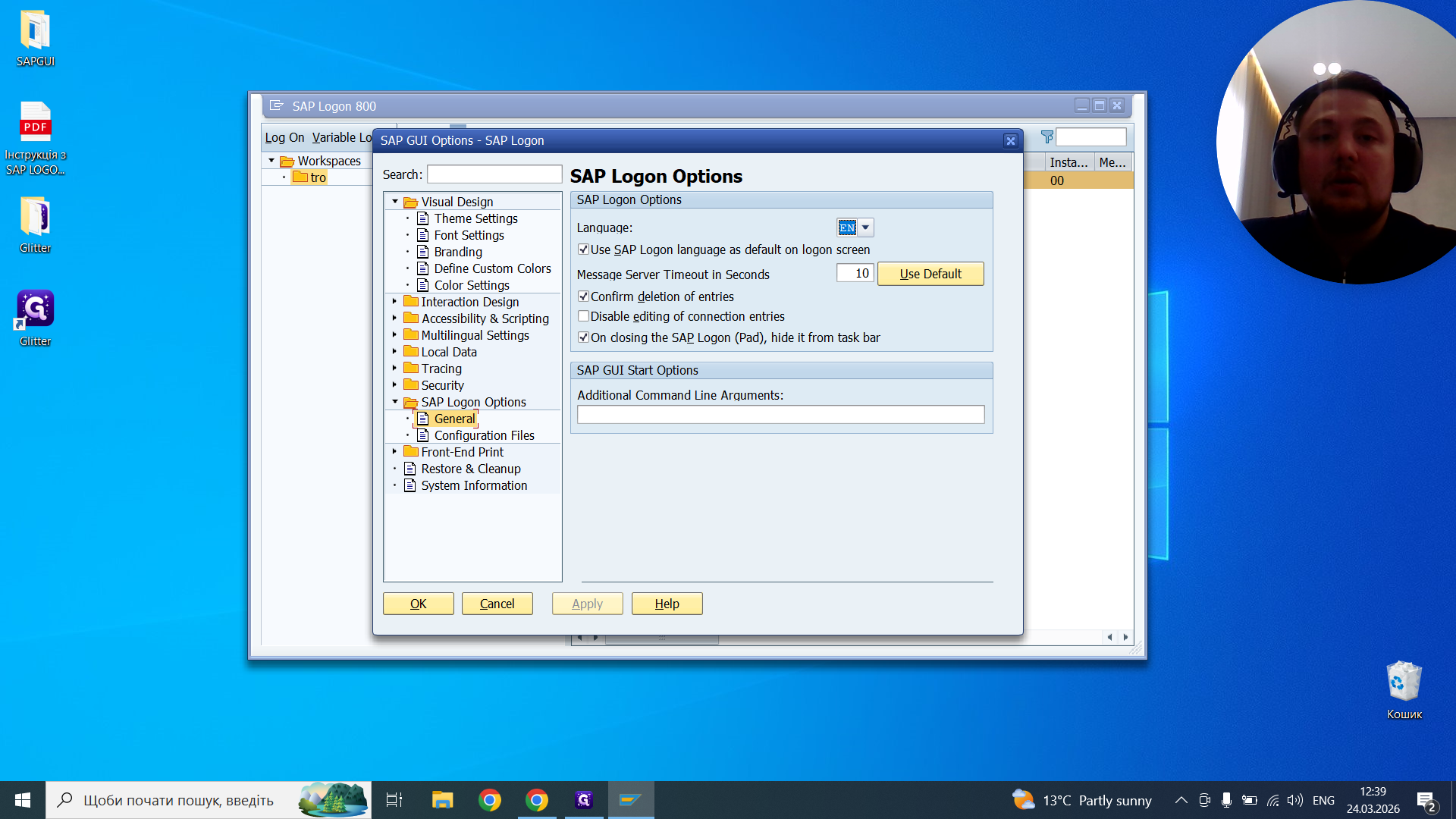The height and width of the screenshot is (819, 1456).
Task: Open the SAPGUI desktop folder icon
Action: tap(35, 38)
